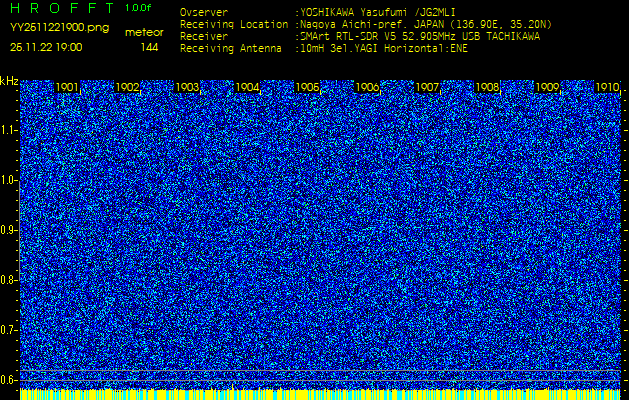Click the 1.0 frequency axis label
The image size is (629, 400).
[x=8, y=181]
